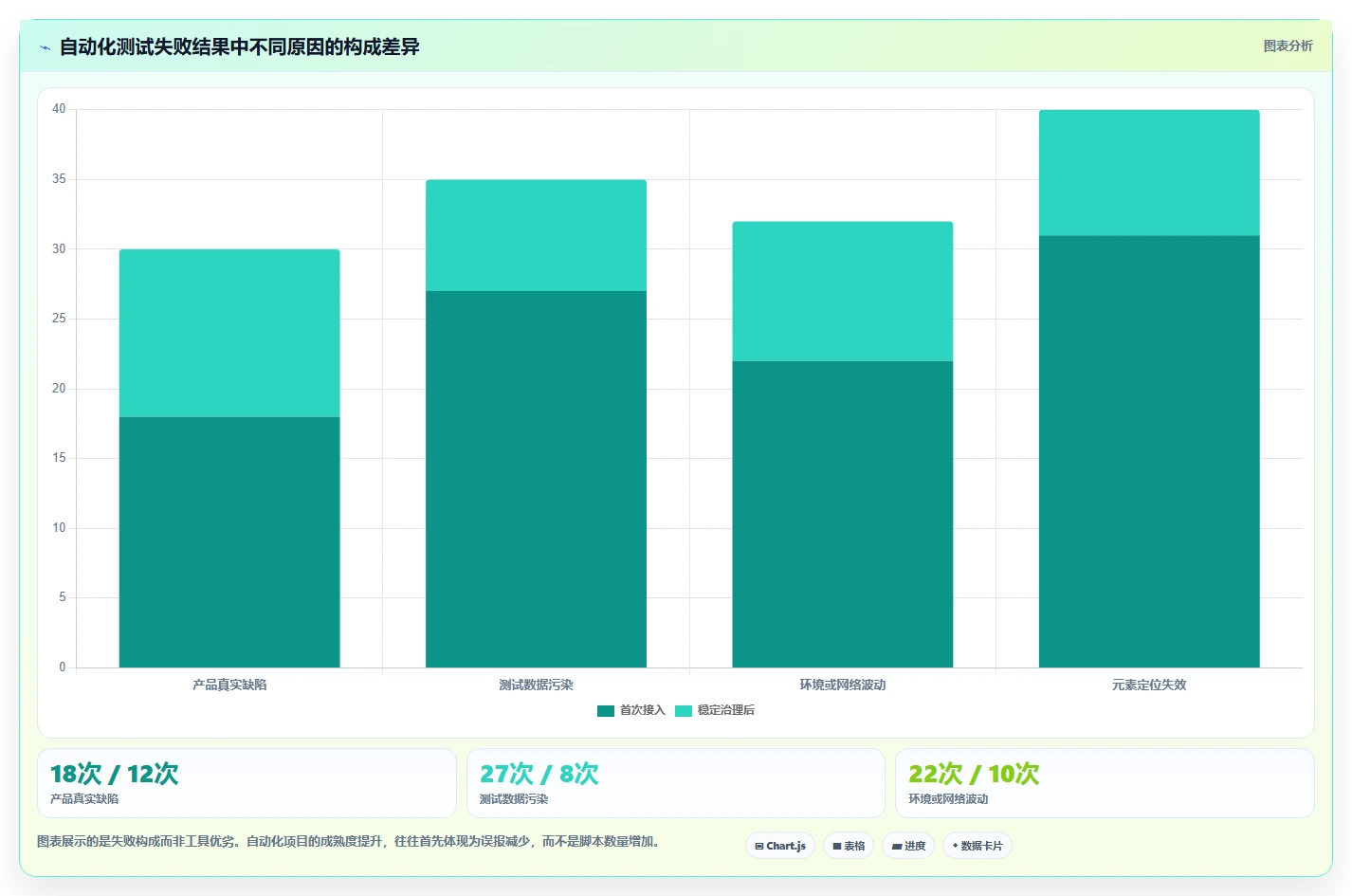Click the footer note starting 图表展示的是失败构成
The image size is (1352, 896).
click(348, 841)
